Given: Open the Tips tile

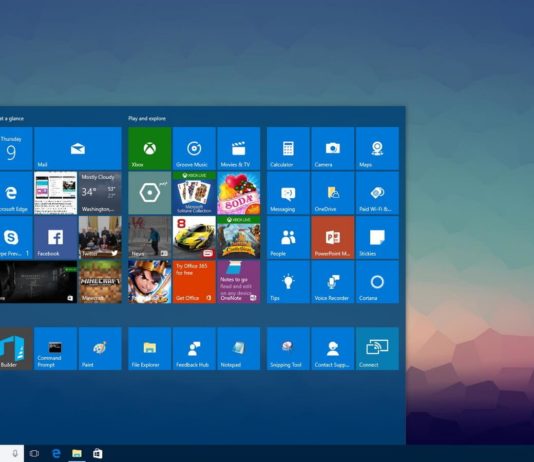Looking at the screenshot, I should [x=288, y=282].
